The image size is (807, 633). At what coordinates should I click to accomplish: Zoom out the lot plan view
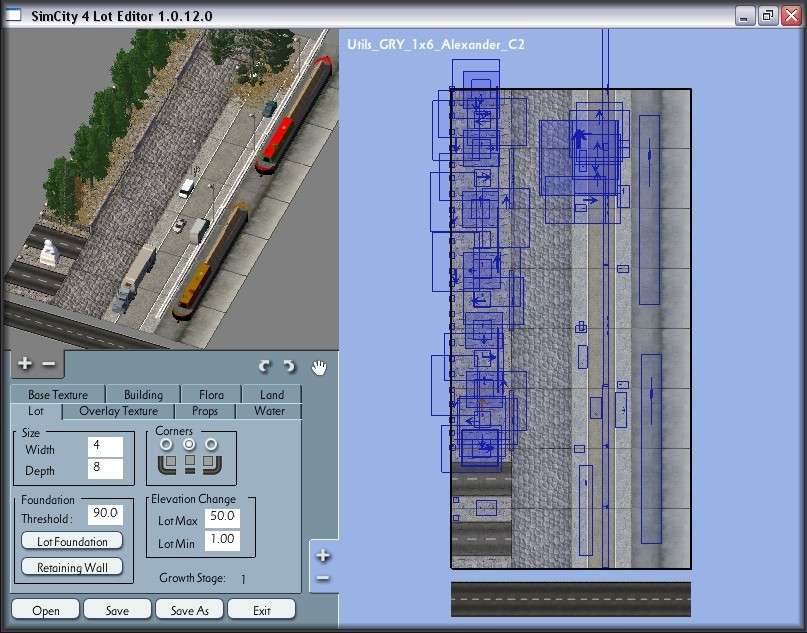(323, 578)
